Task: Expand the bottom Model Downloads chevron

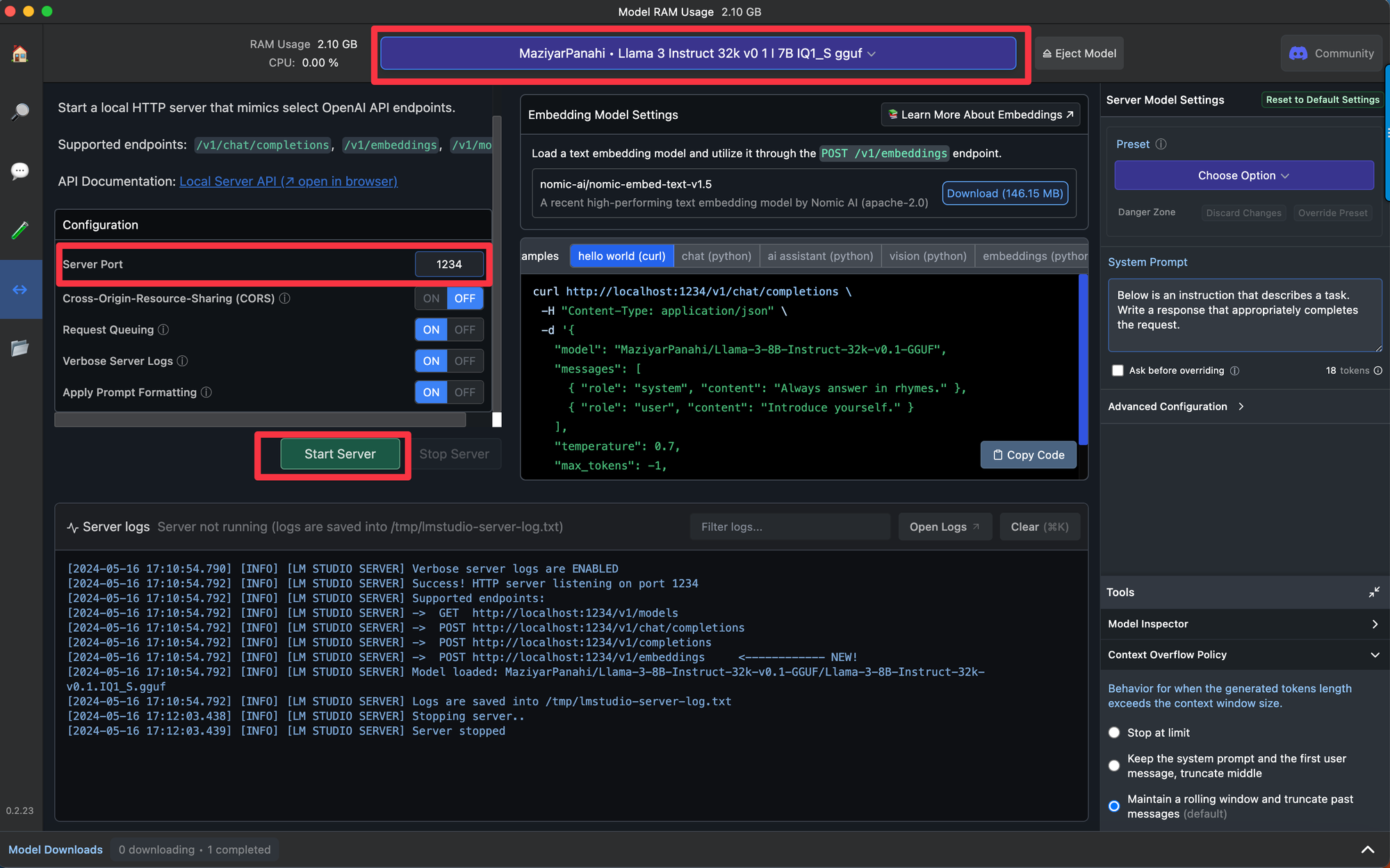Action: 1367,849
